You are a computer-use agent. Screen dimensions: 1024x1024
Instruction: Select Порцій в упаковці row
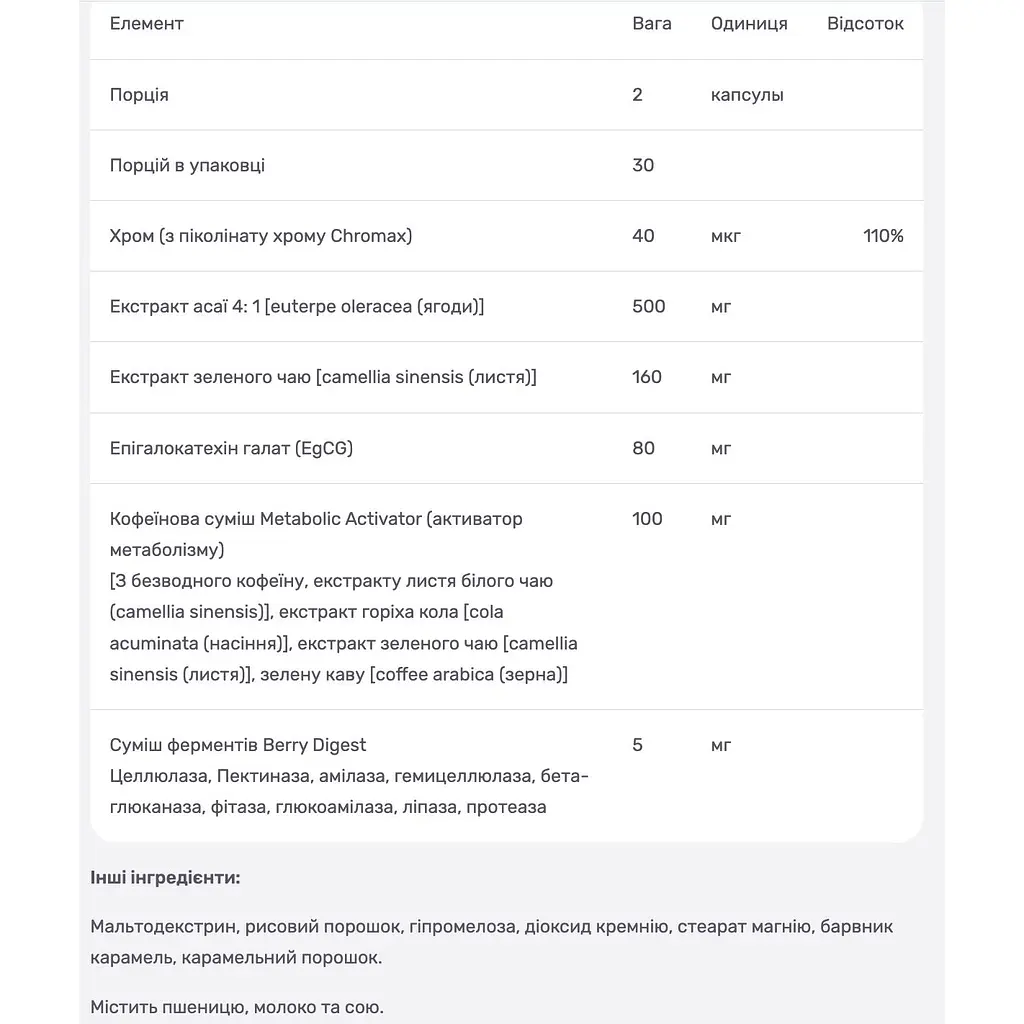506,165
